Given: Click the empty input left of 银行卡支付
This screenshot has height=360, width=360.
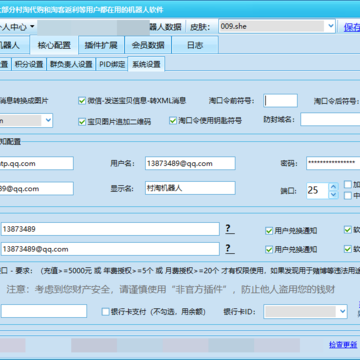Looking at the screenshot, I should 44,311.
